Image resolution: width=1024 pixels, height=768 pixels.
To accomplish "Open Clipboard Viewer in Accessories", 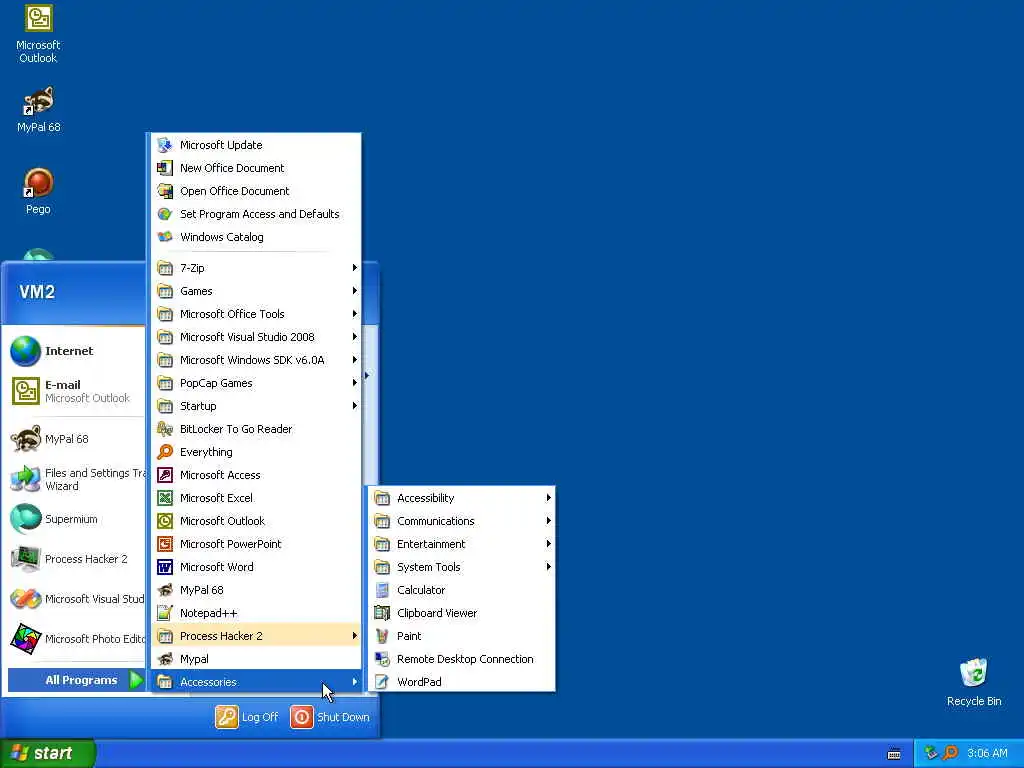I will coord(462,613).
